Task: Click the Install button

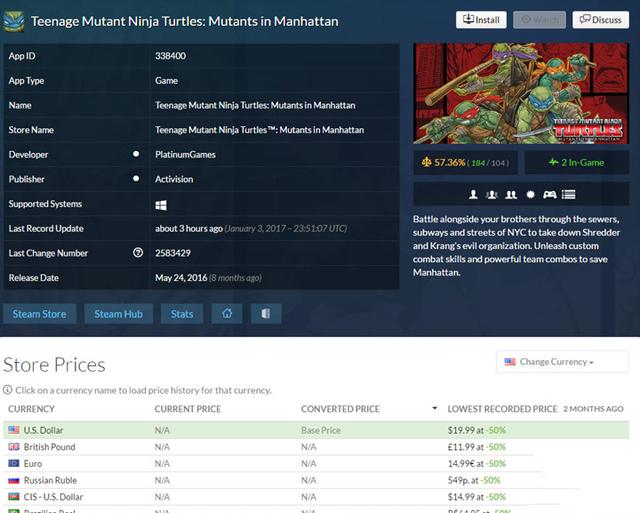Action: coord(481,20)
